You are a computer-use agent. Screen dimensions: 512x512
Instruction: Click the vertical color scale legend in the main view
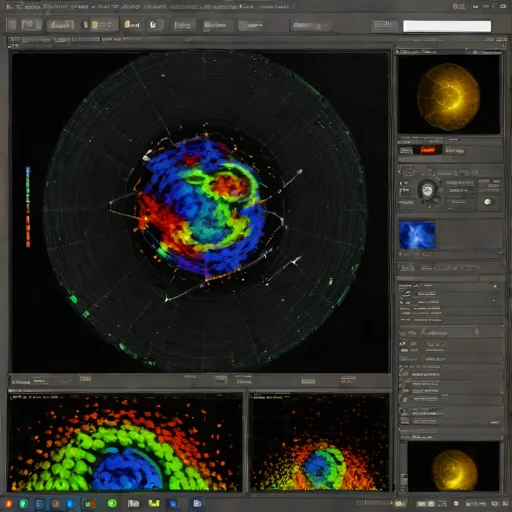click(28, 207)
